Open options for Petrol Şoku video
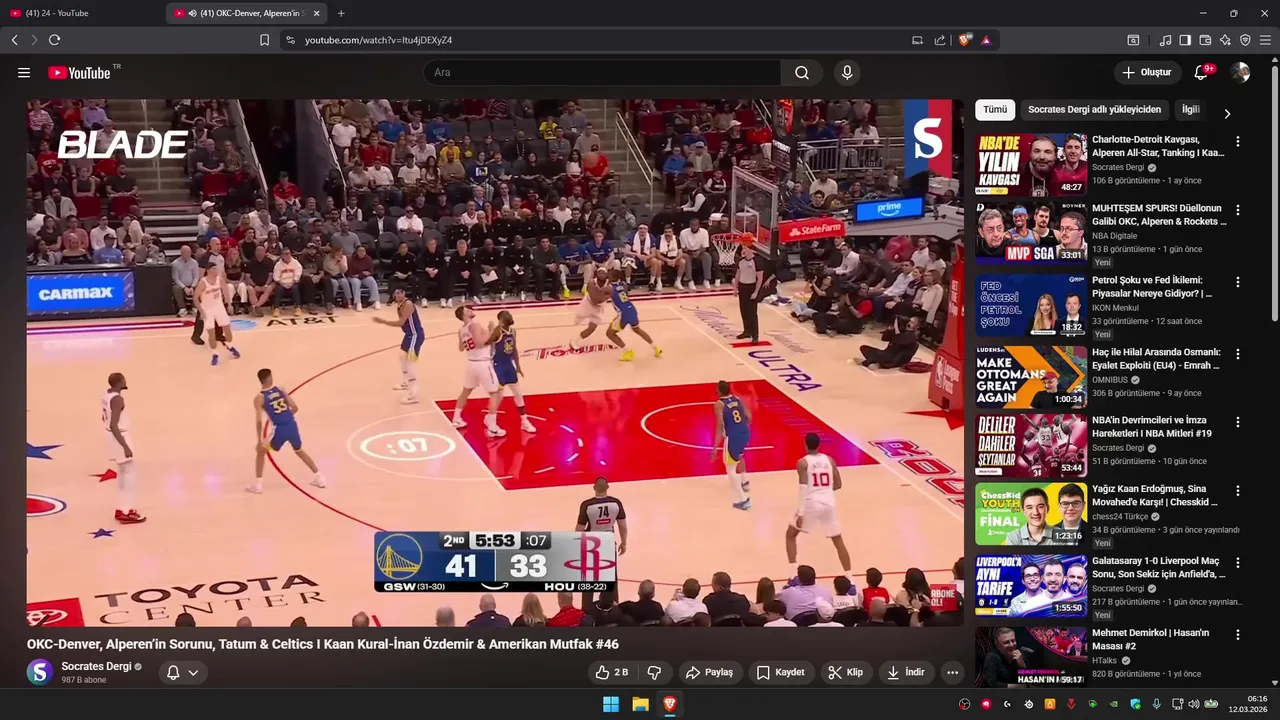The width and height of the screenshot is (1280, 720). point(1238,282)
